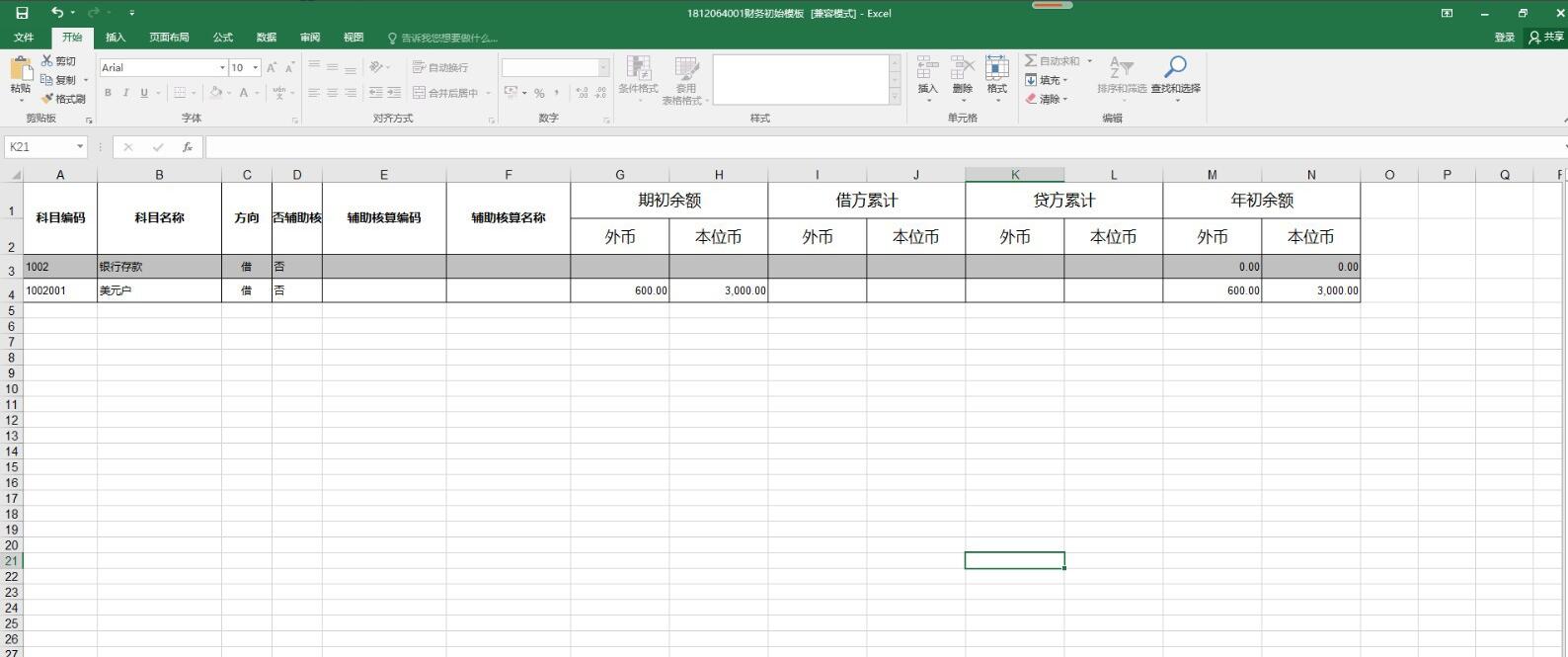Image resolution: width=1568 pixels, height=657 pixels.
Task: Apply fill color paint bucket
Action: coord(215,93)
